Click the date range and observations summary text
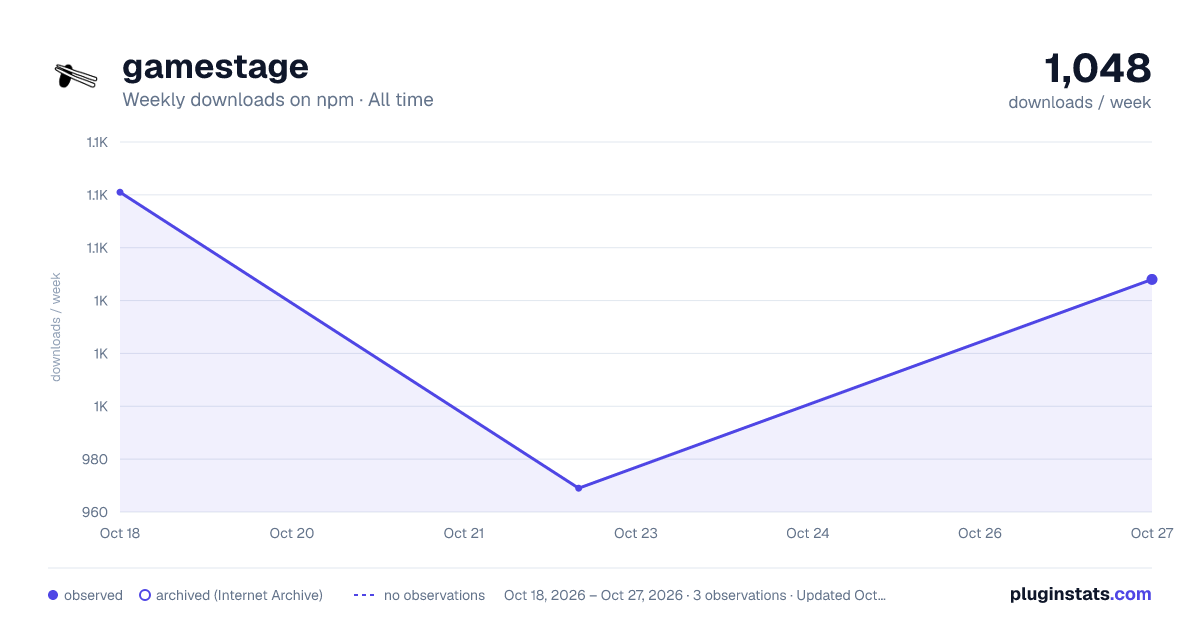 point(695,595)
